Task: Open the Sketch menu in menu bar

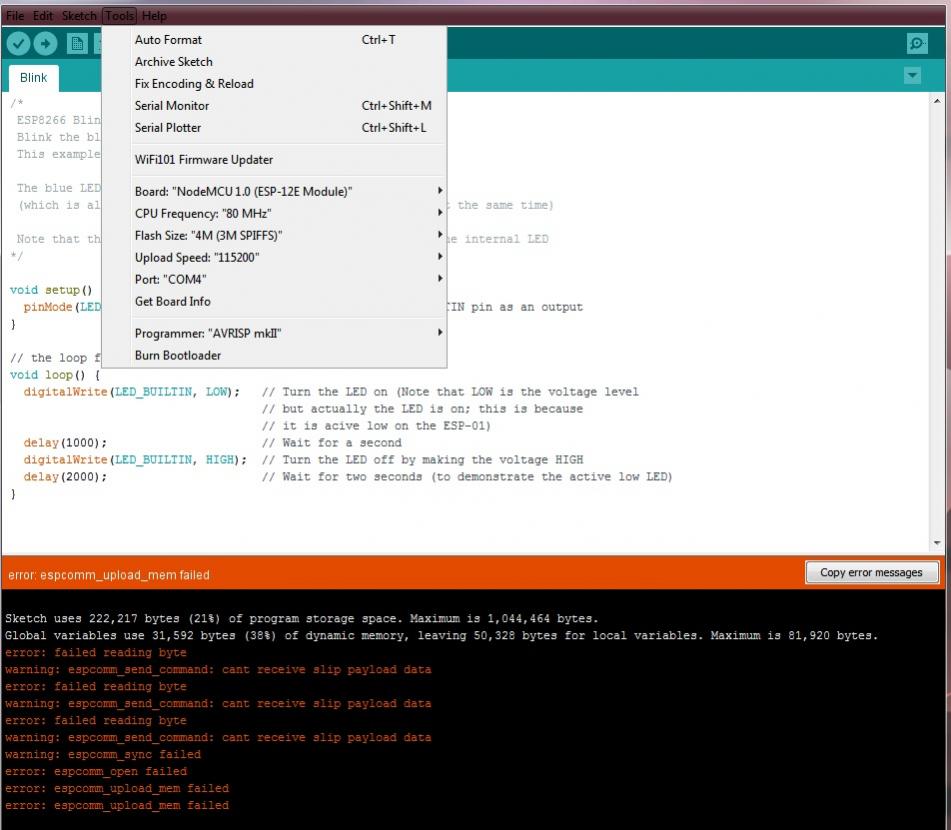Action: point(79,16)
